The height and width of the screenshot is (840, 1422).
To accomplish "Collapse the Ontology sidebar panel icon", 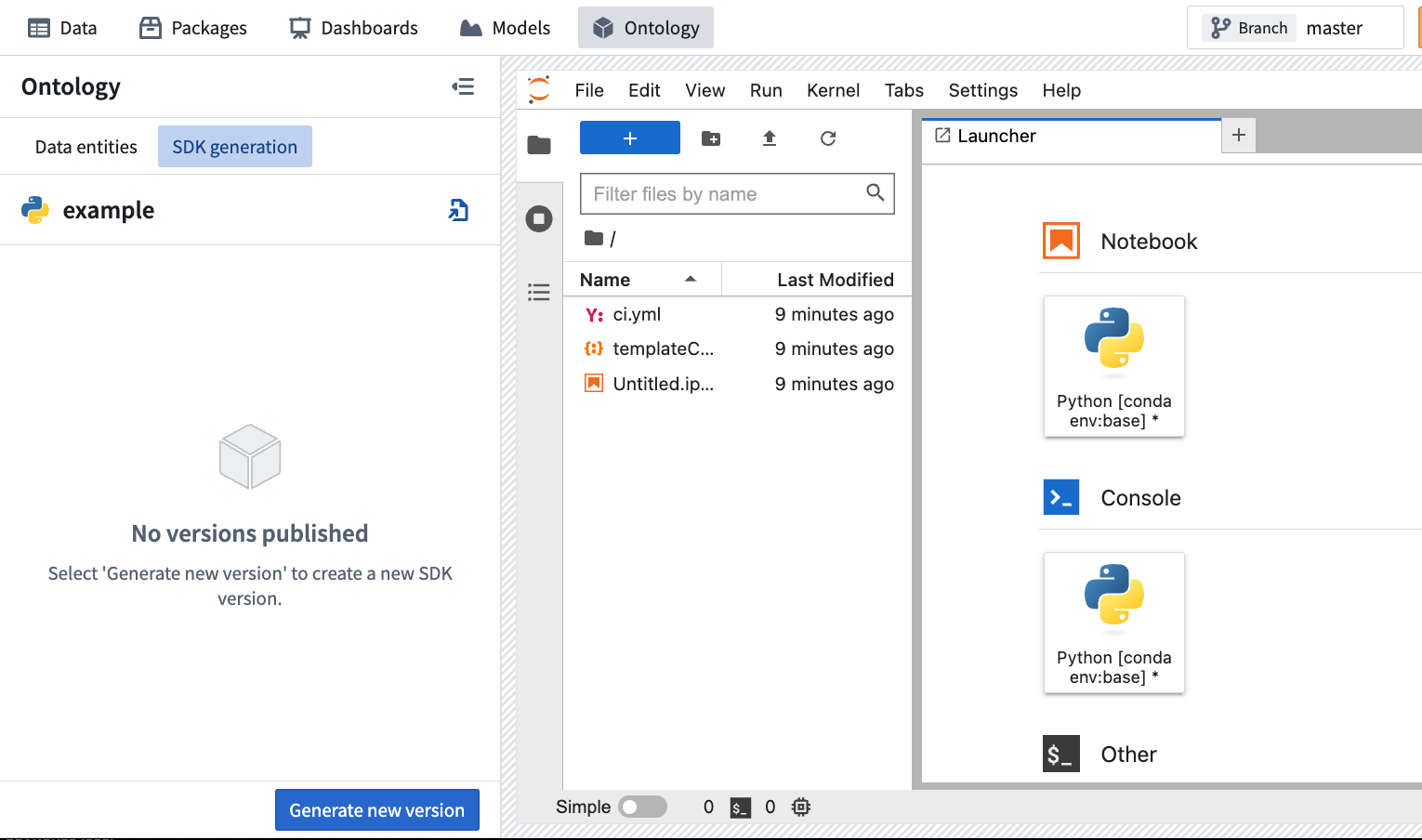I will click(463, 86).
